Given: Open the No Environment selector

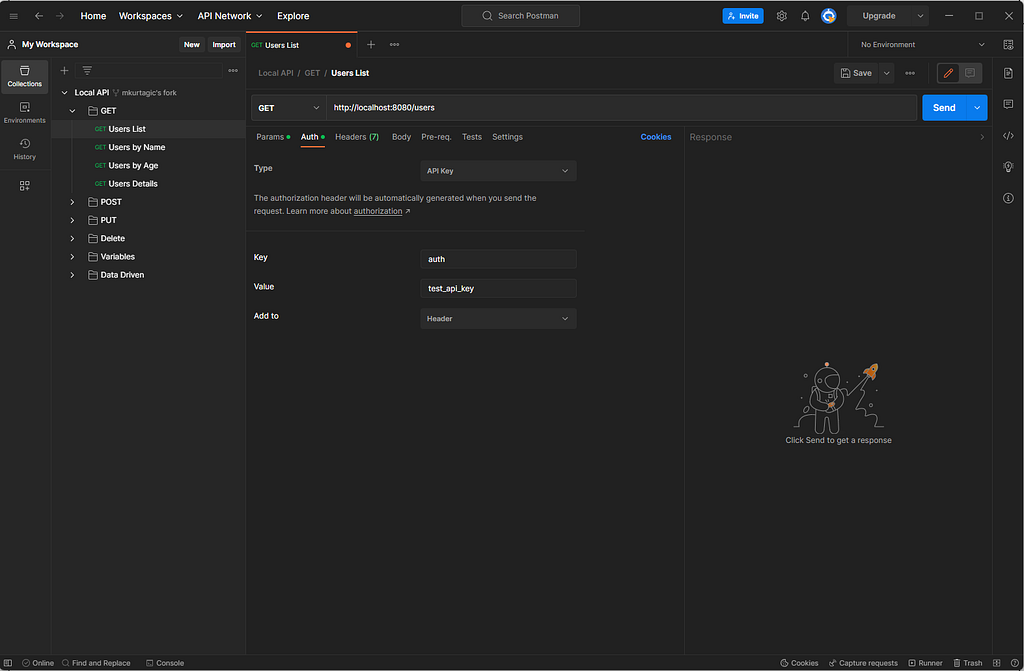Looking at the screenshot, I should tap(922, 44).
